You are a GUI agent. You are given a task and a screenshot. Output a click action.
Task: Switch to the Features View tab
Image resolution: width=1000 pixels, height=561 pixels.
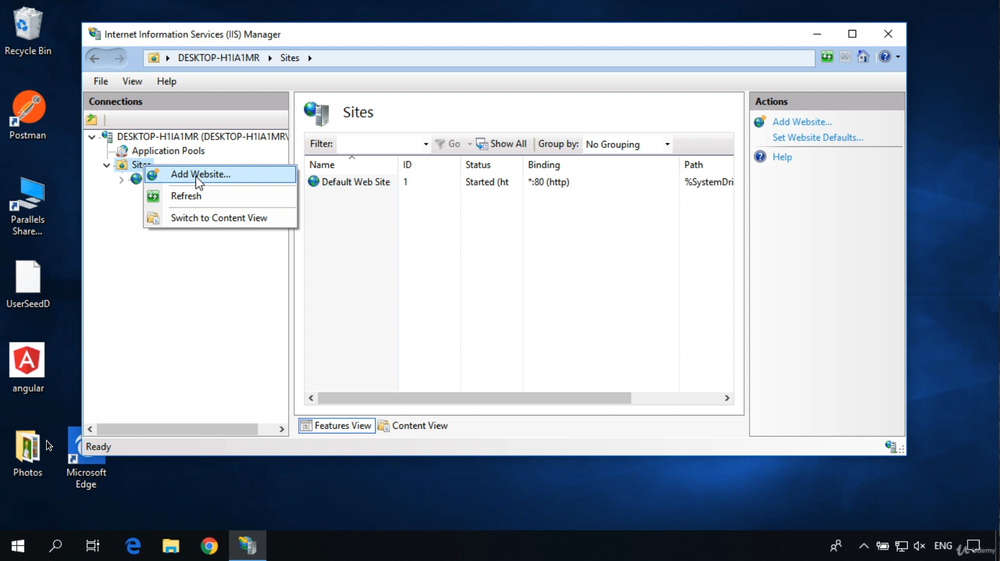pos(336,425)
